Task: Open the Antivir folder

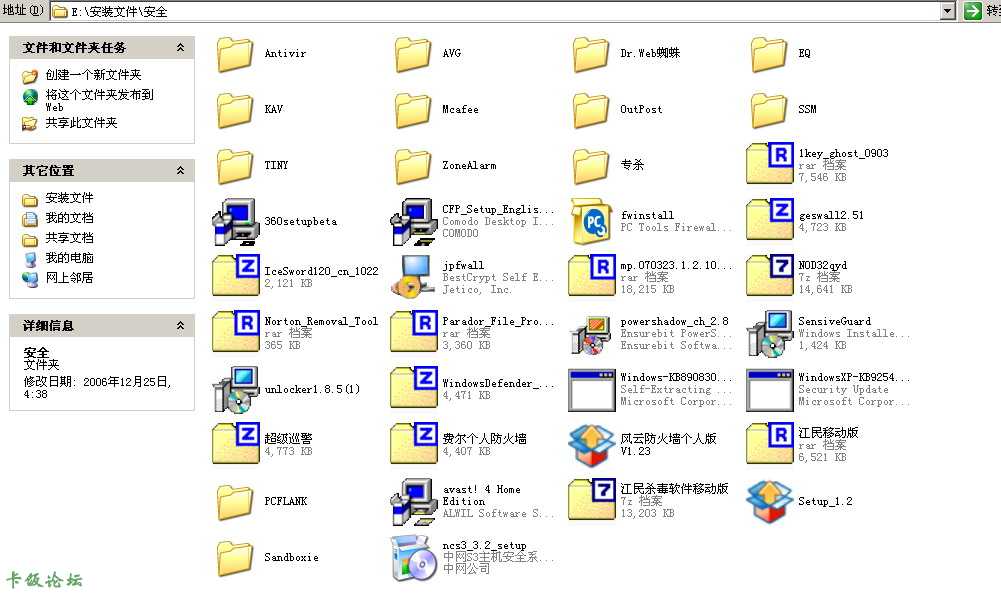Action: [x=236, y=53]
